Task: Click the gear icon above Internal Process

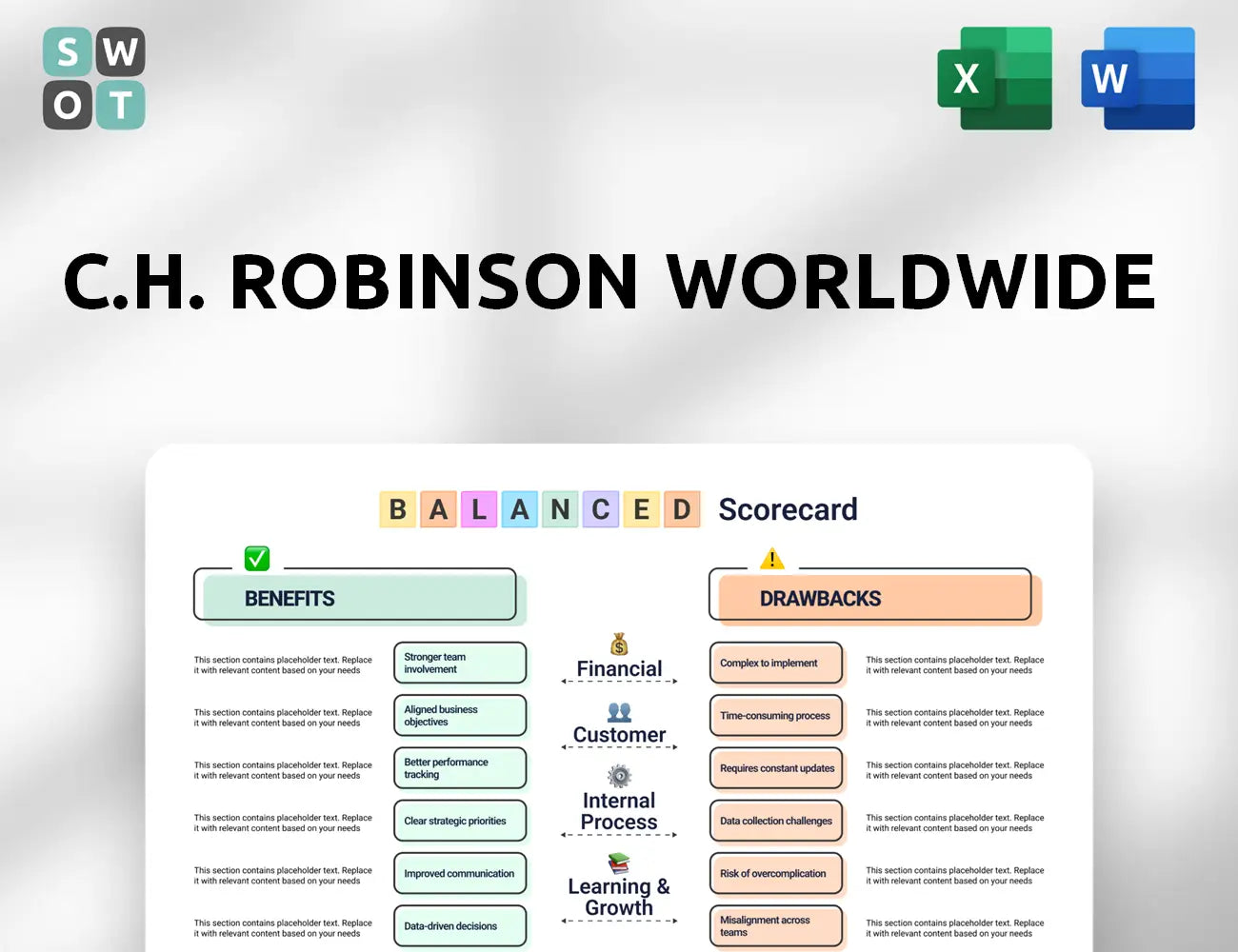Action: (x=619, y=776)
